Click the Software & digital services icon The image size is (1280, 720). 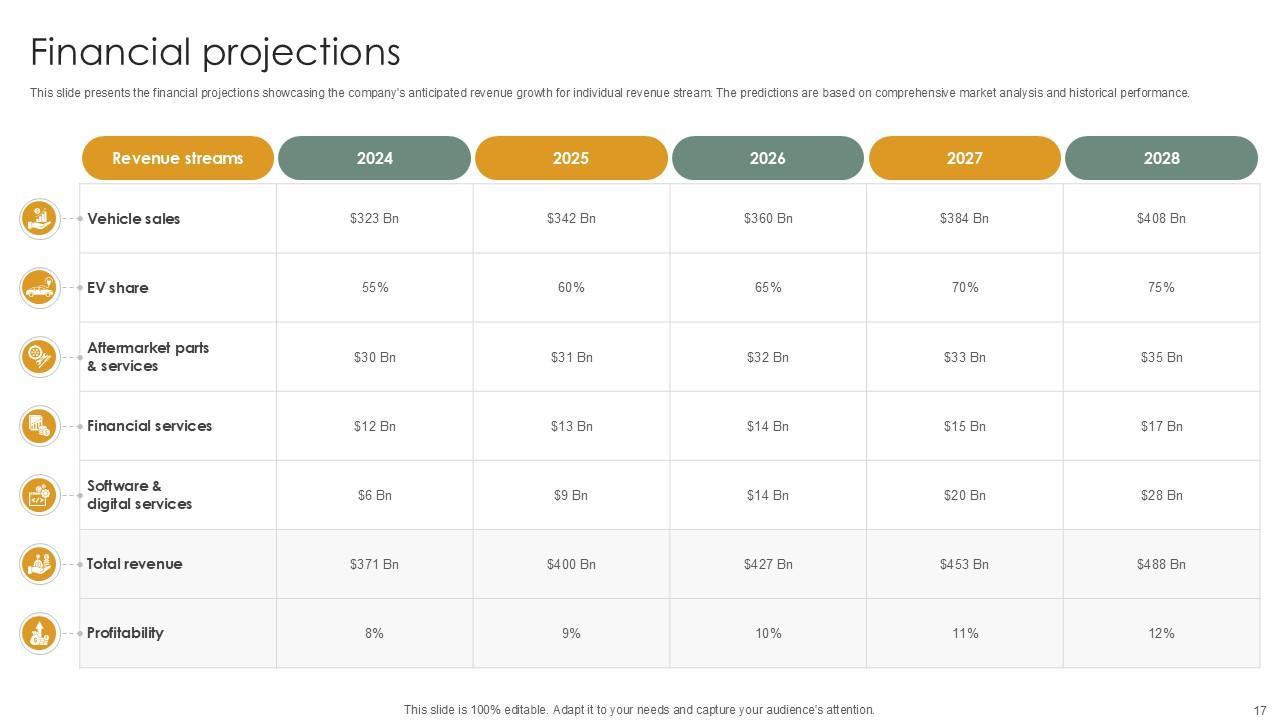click(39, 495)
